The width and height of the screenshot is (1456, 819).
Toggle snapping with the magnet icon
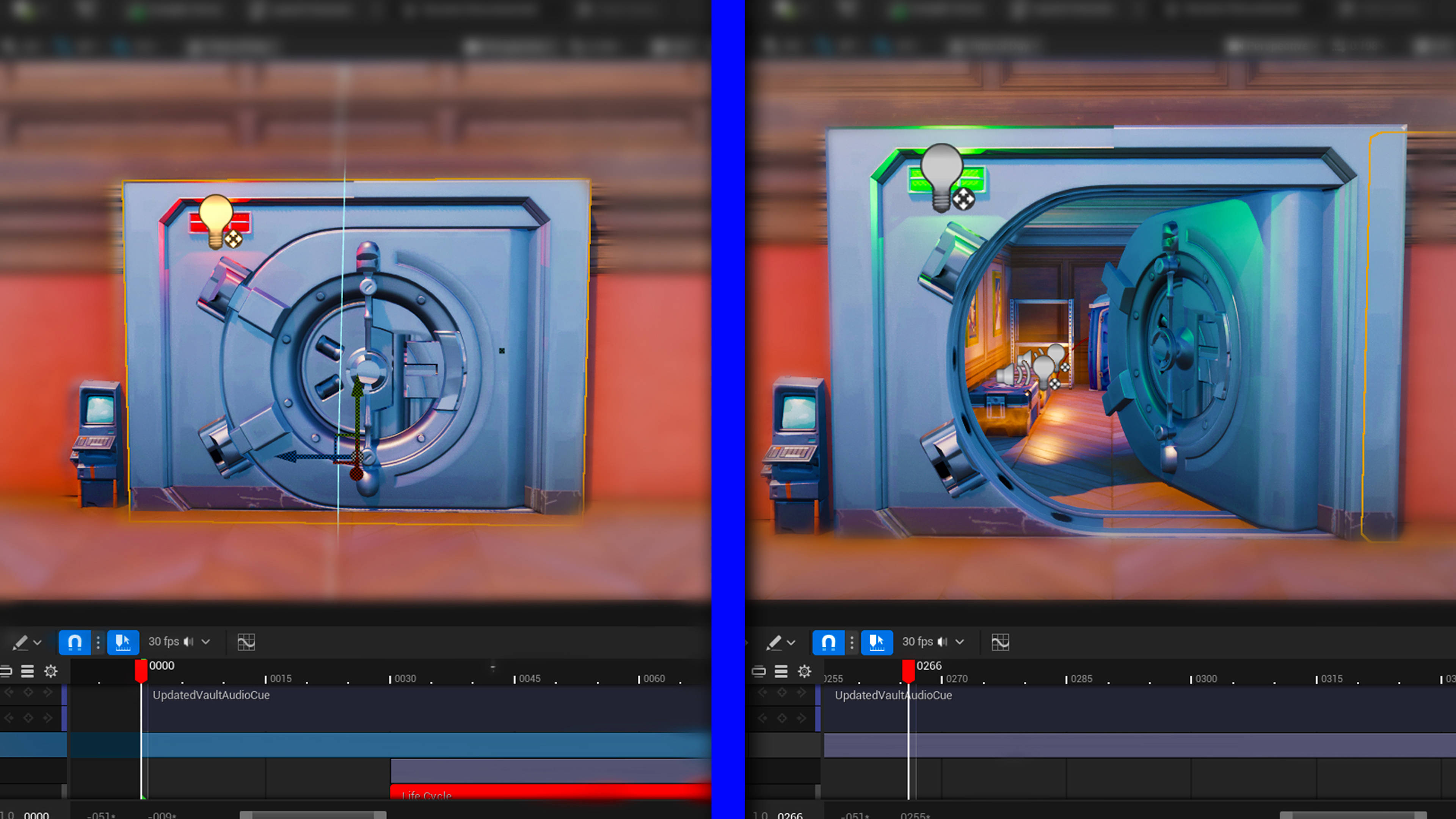click(x=75, y=642)
